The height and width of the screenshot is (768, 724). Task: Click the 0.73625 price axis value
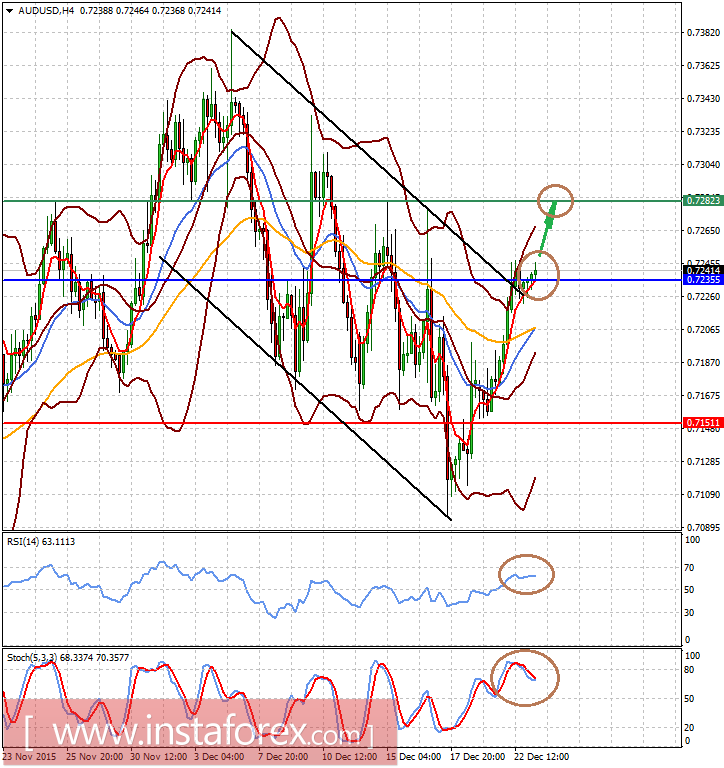(703, 66)
